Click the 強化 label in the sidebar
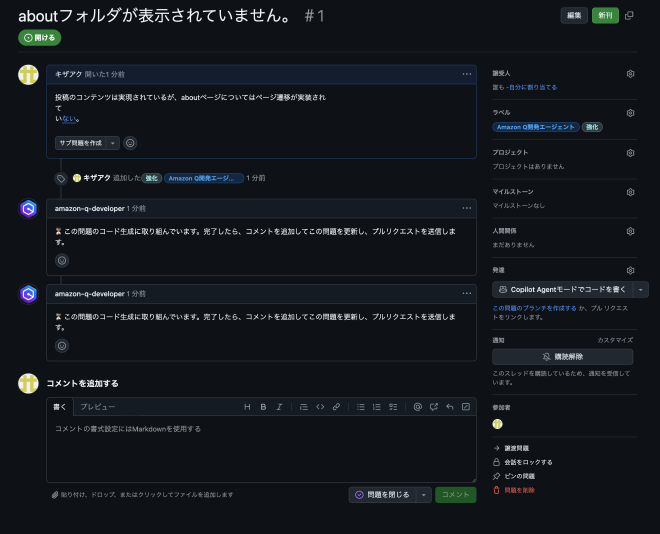 (x=592, y=127)
